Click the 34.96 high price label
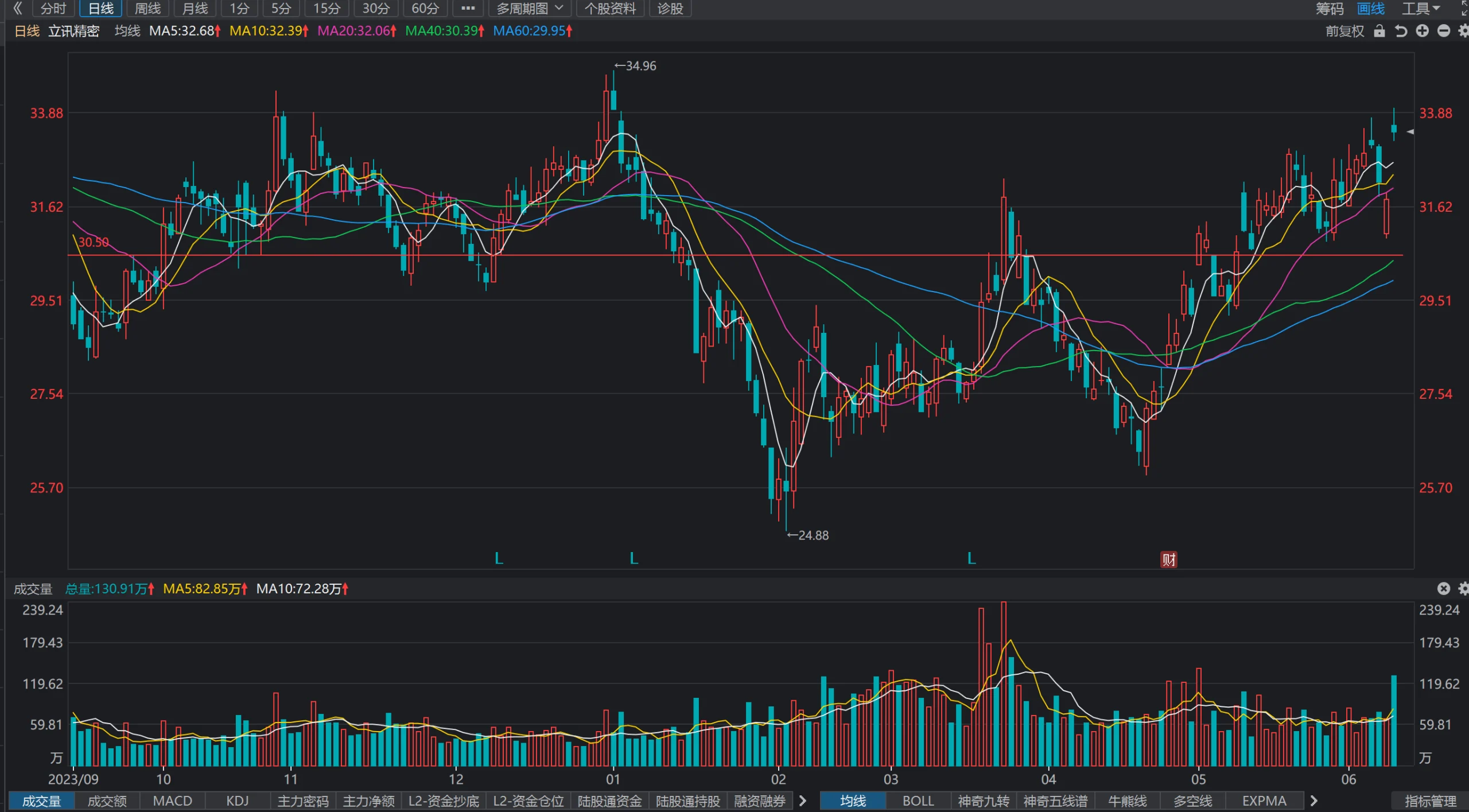Image resolution: width=1469 pixels, height=812 pixels. click(636, 66)
